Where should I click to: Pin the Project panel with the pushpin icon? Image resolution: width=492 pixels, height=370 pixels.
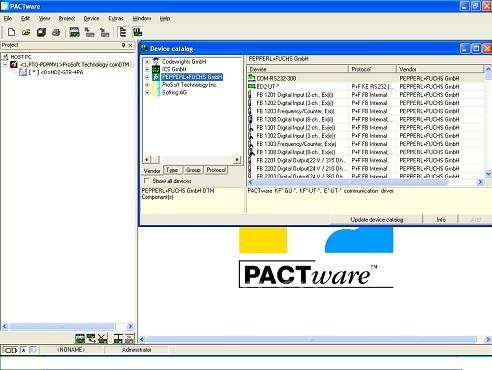point(123,45)
